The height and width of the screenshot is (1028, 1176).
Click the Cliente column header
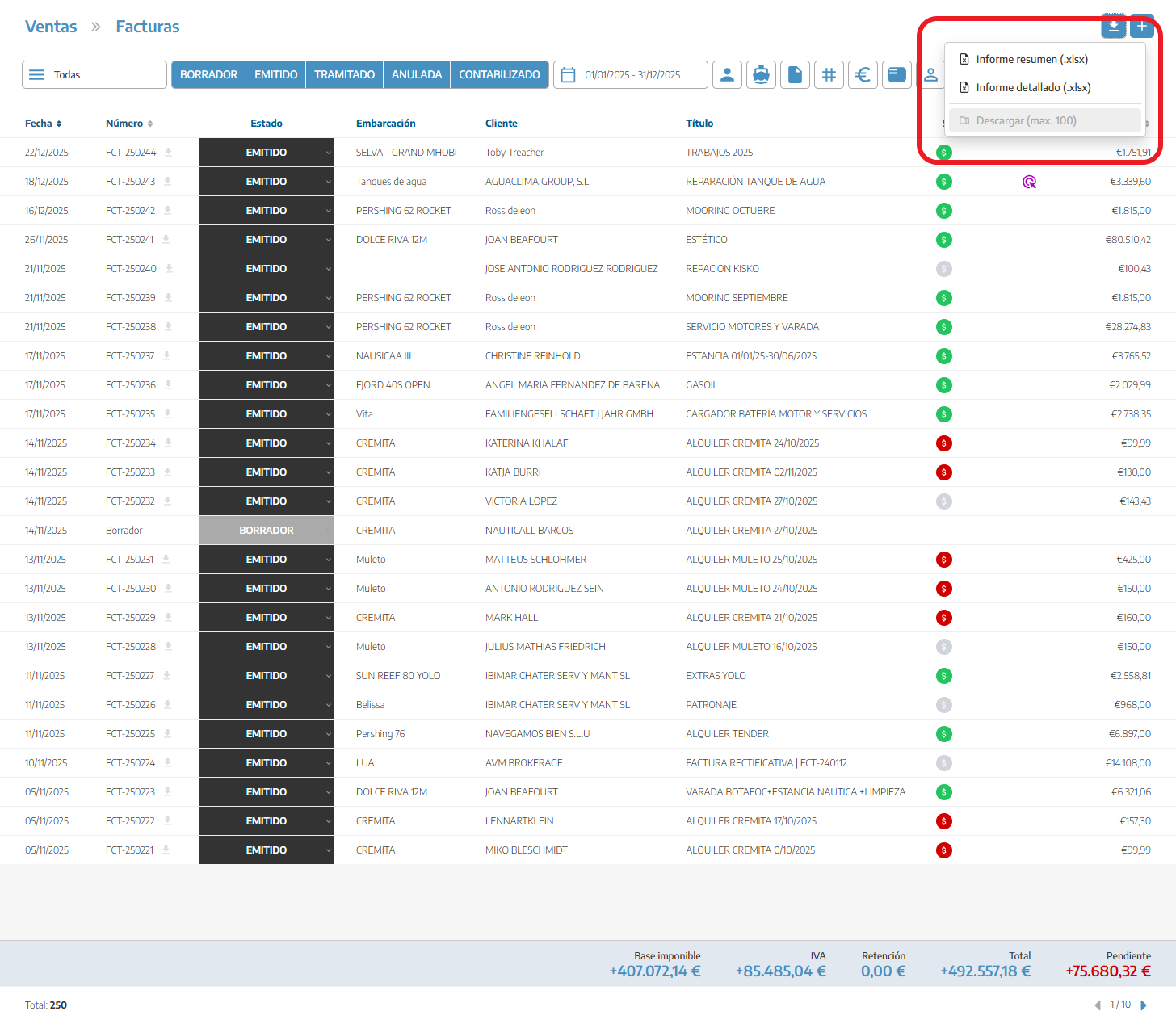click(502, 124)
